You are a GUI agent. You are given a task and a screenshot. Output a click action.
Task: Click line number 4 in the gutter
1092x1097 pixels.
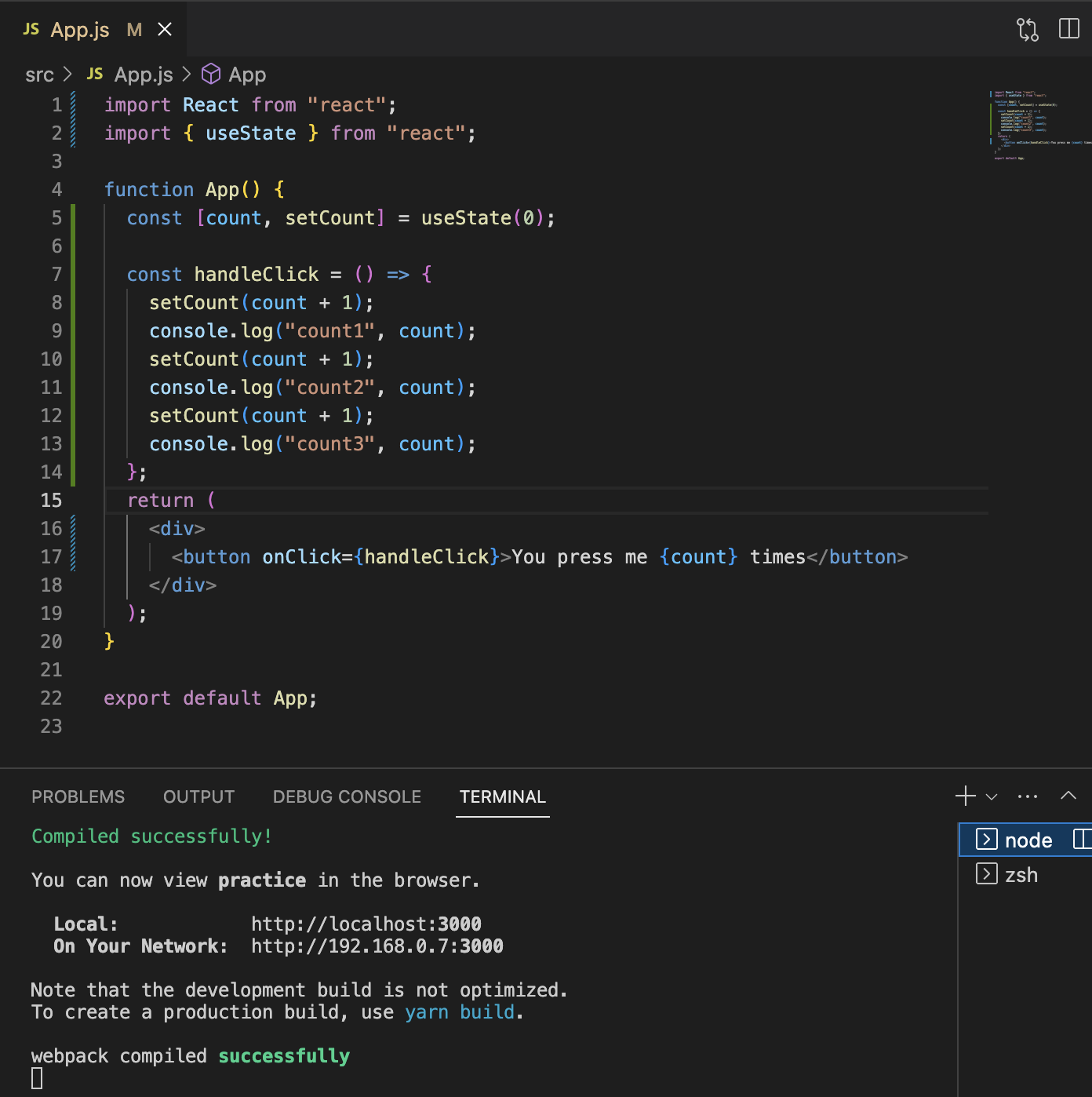pyautogui.click(x=56, y=189)
